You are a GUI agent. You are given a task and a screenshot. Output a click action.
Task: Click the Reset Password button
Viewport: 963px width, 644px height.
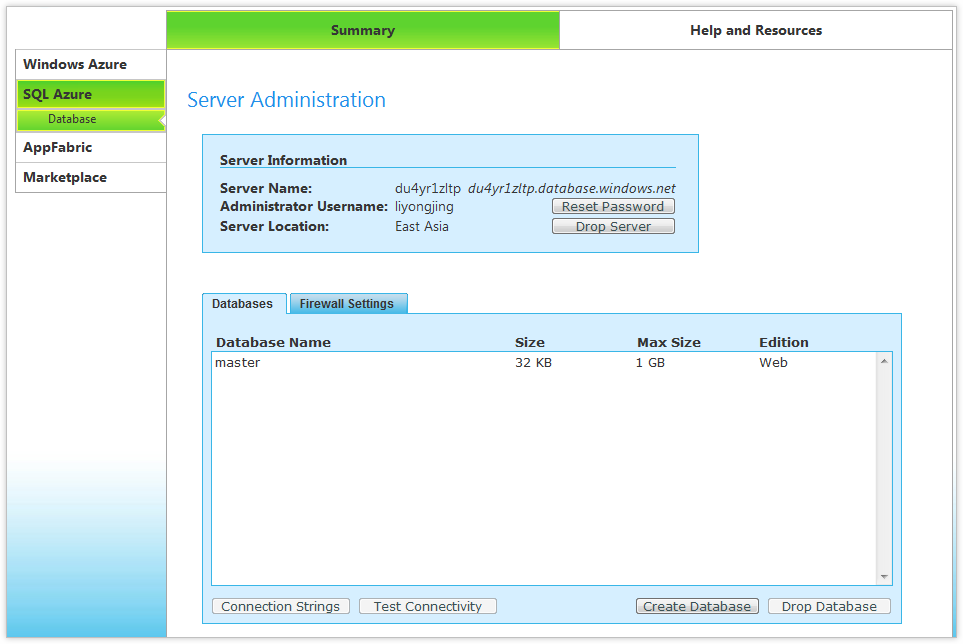pos(613,206)
